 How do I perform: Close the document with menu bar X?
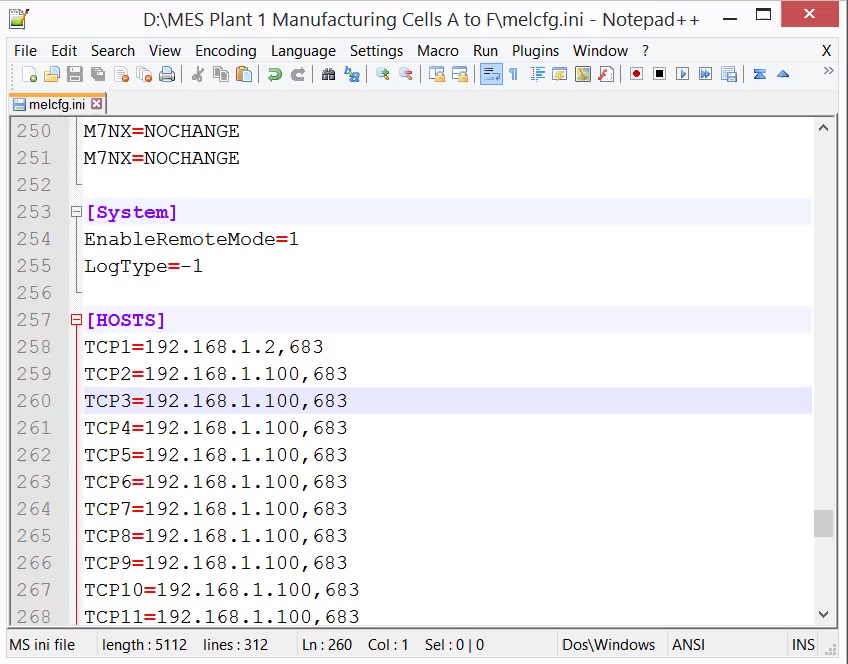coord(826,51)
